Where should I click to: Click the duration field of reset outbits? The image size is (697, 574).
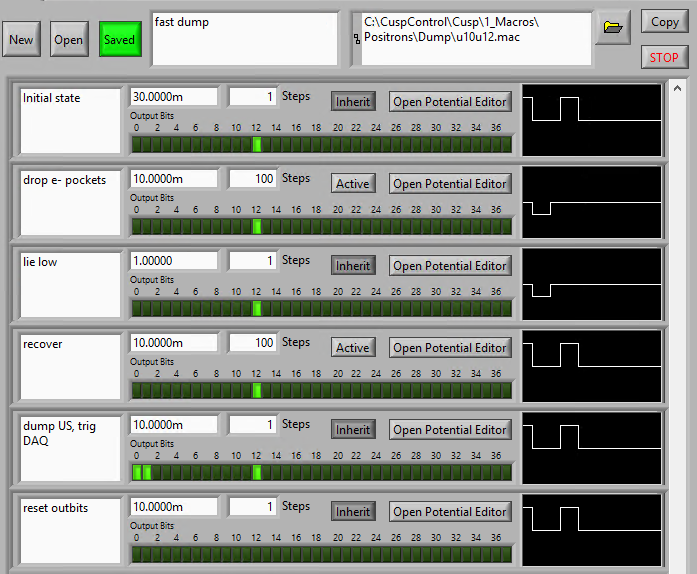(174, 507)
